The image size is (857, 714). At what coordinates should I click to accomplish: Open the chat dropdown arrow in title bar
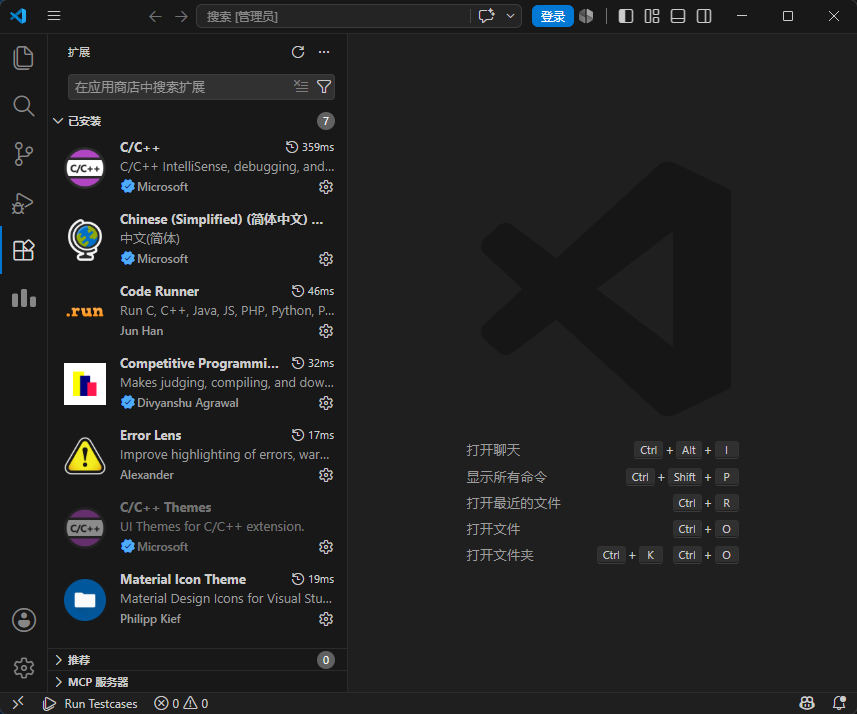coord(510,16)
